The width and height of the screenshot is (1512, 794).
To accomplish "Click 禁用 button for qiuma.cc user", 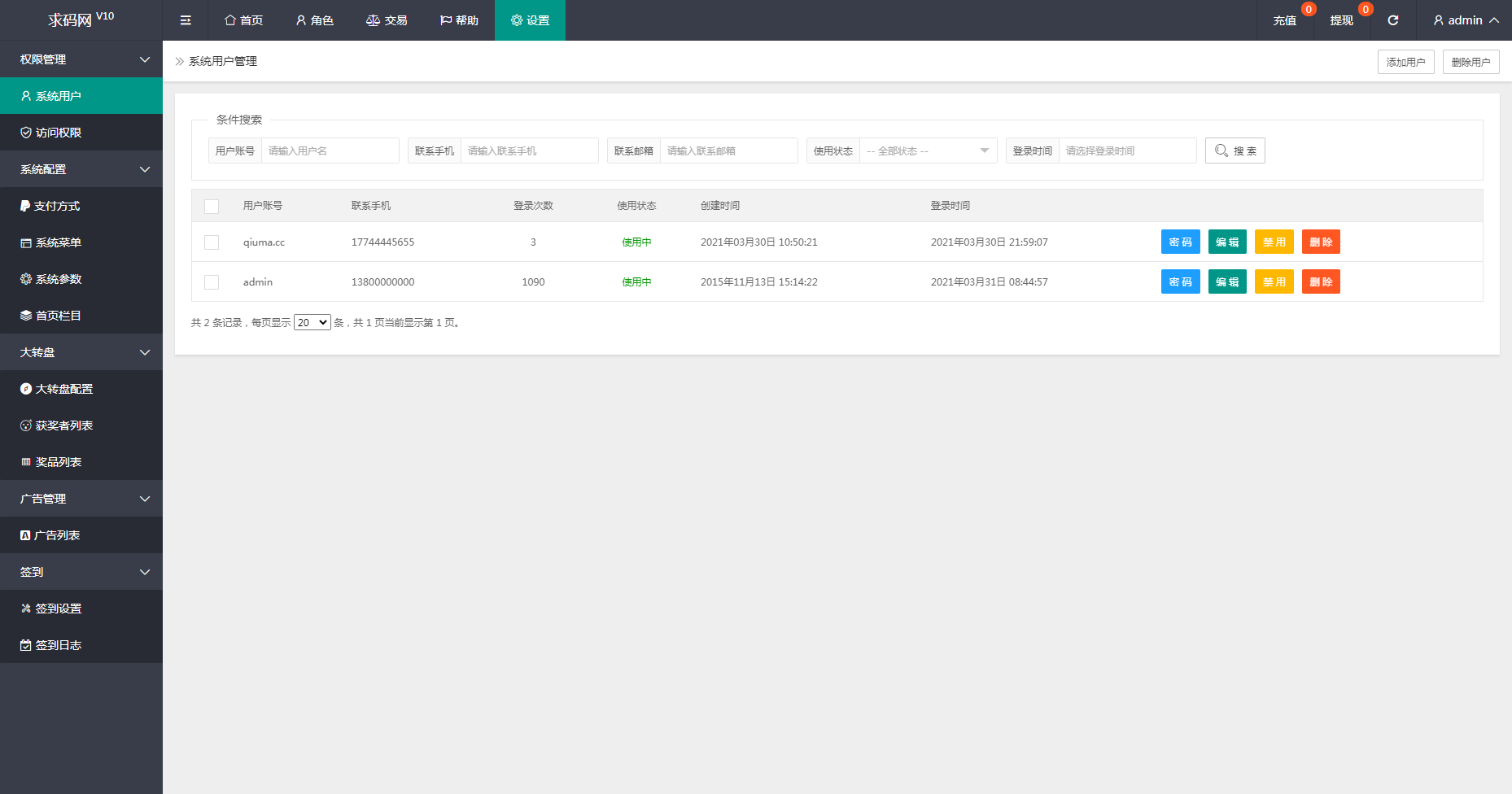I will [1274, 242].
